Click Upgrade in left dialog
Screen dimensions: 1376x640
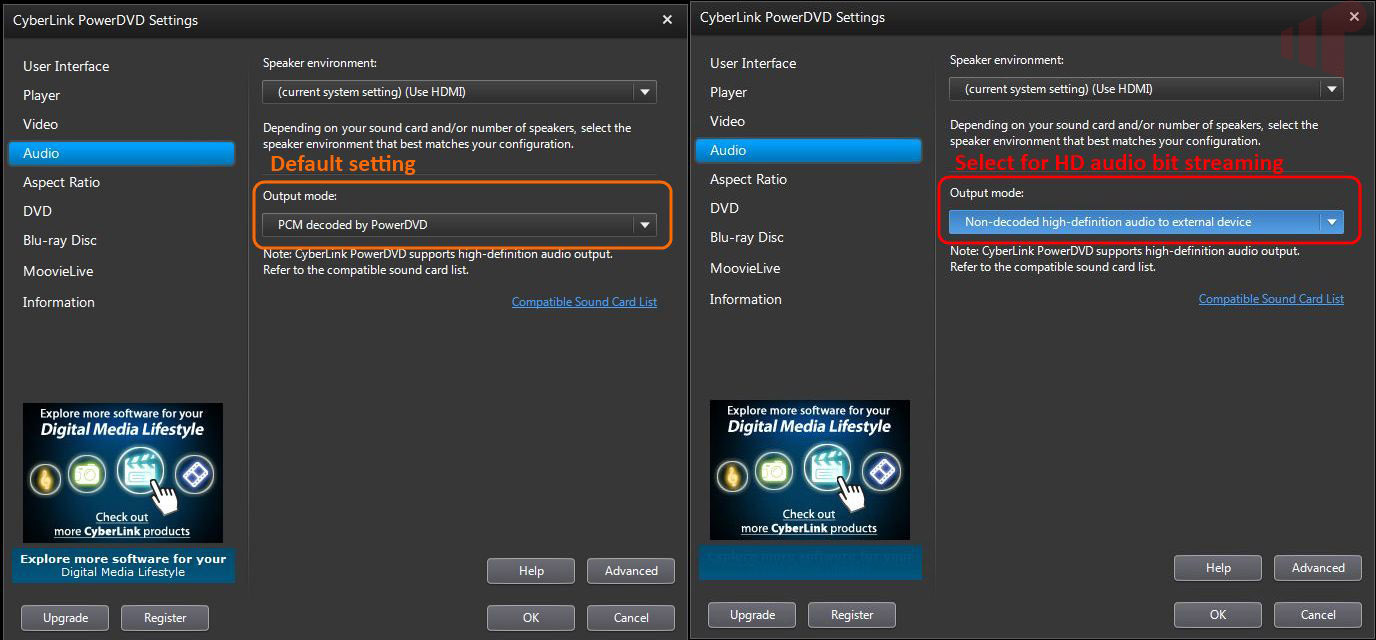point(65,618)
